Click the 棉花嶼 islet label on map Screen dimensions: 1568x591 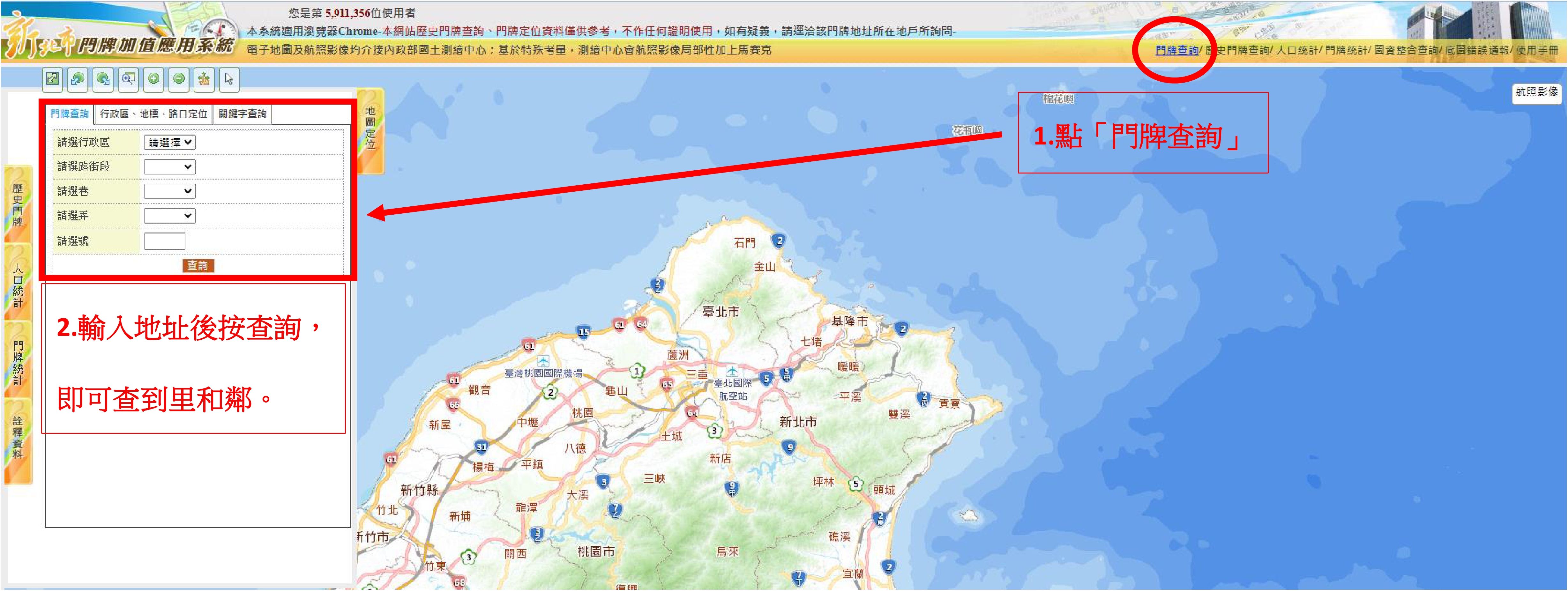click(x=1058, y=99)
